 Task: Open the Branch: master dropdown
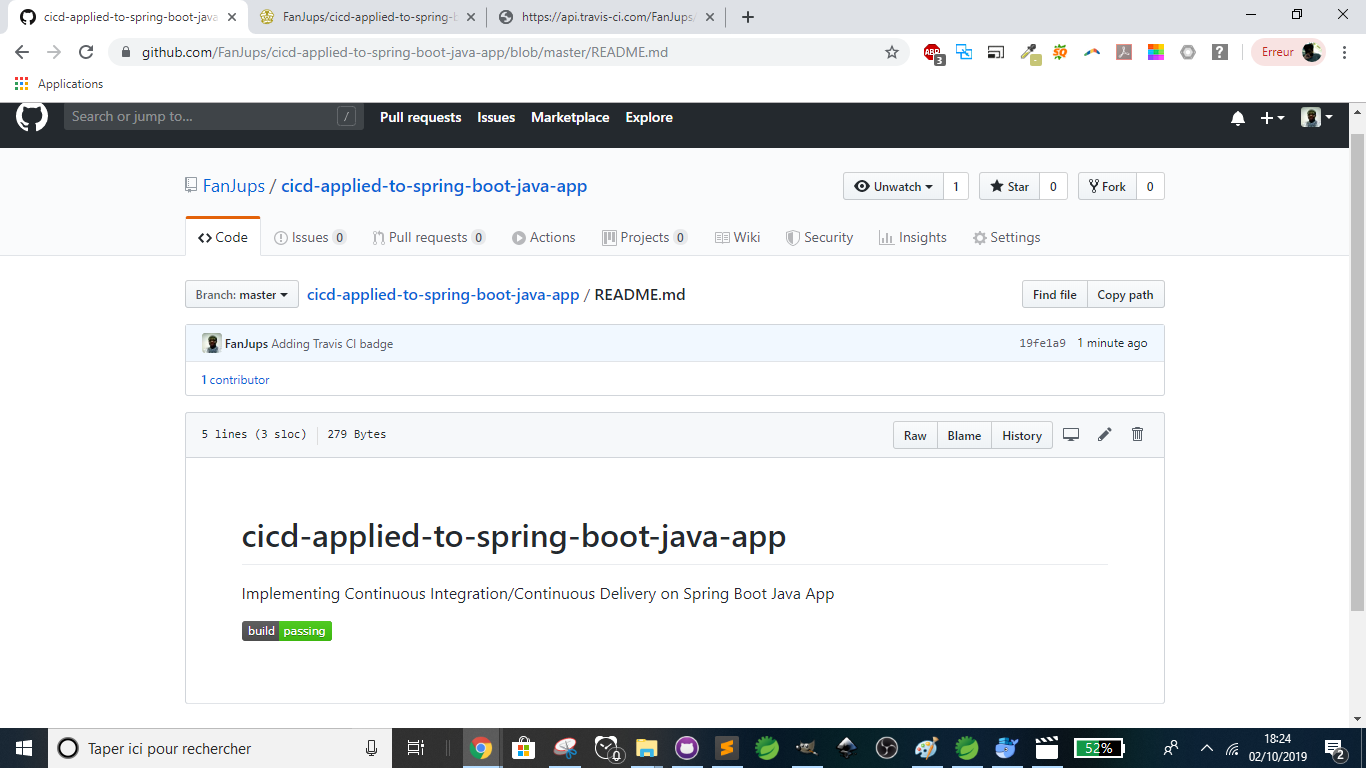[242, 295]
